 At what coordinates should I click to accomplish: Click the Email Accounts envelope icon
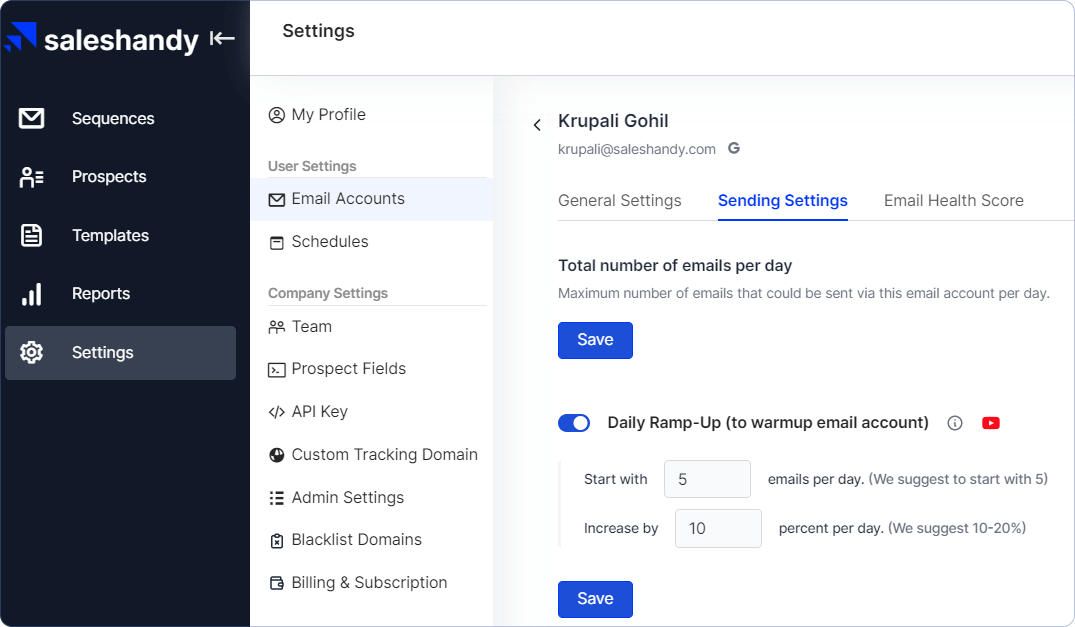(x=276, y=199)
